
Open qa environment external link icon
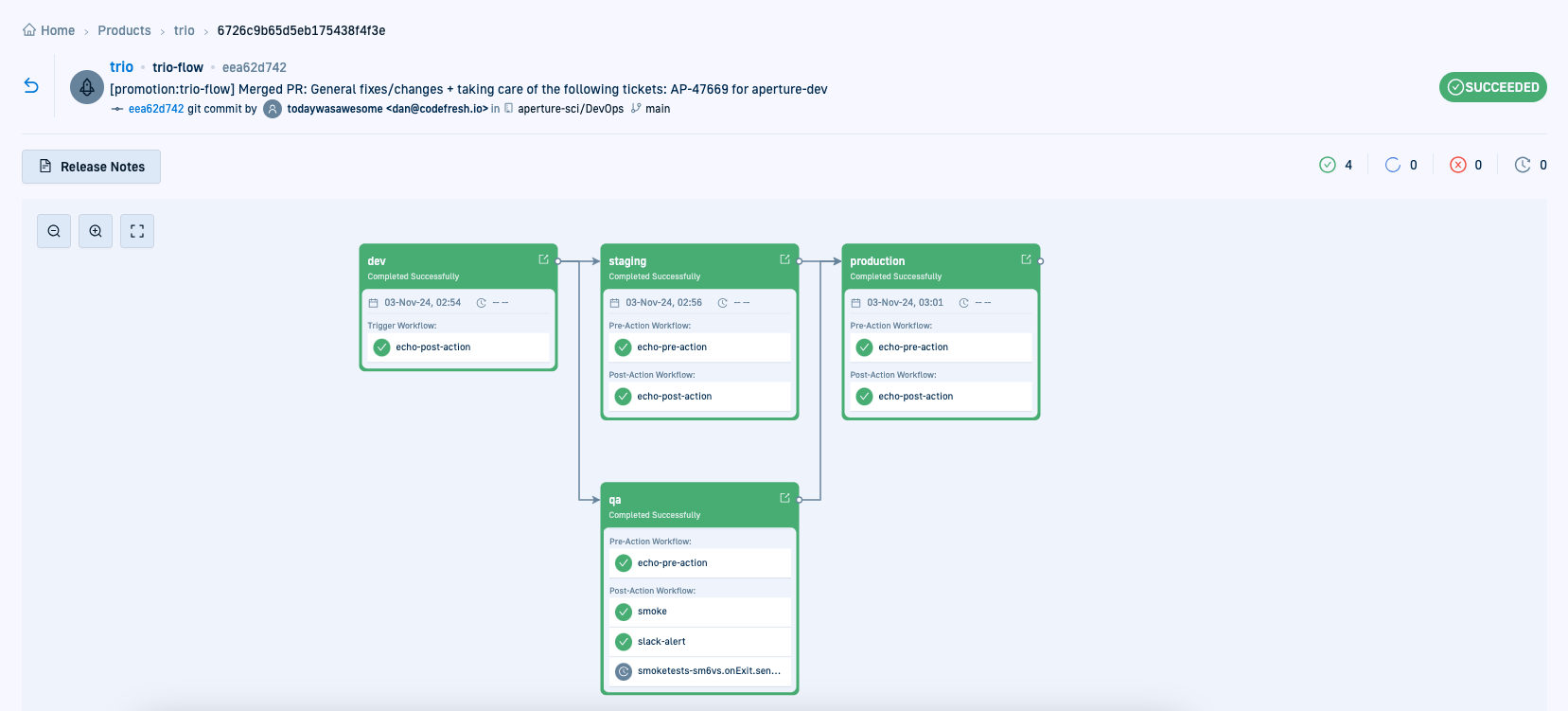[x=784, y=498]
